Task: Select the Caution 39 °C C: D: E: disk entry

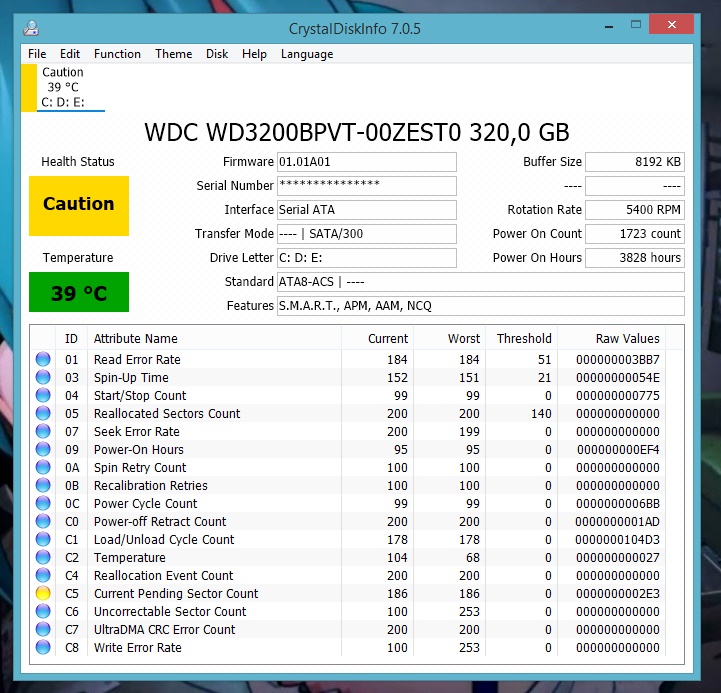Action: 63,87
